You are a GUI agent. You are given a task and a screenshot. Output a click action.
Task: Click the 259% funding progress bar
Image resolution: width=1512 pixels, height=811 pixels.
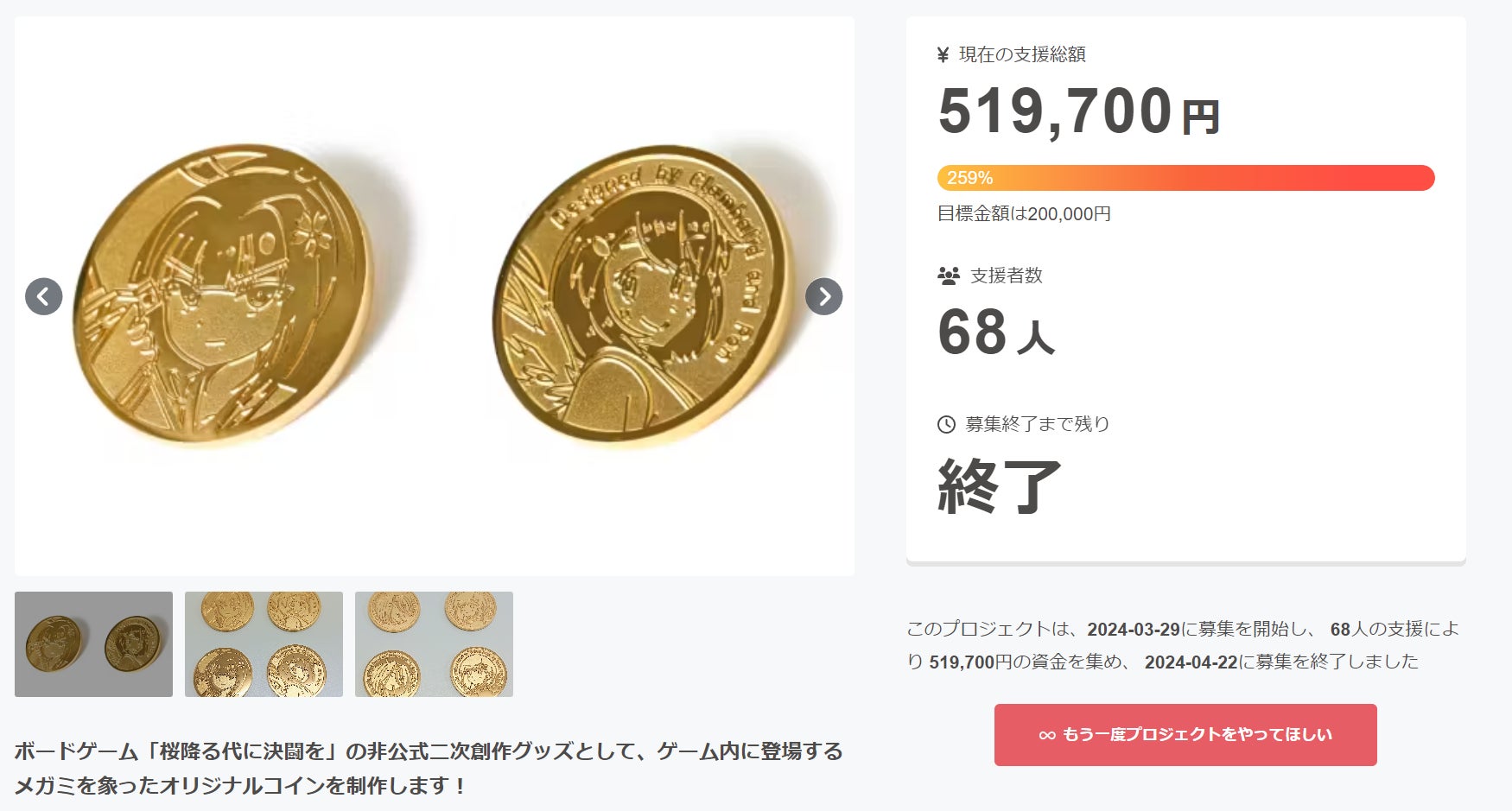(x=1185, y=178)
